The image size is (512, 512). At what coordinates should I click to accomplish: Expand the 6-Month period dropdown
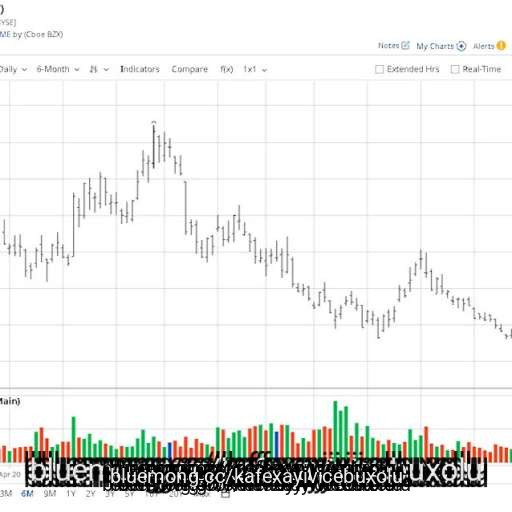pyautogui.click(x=58, y=69)
